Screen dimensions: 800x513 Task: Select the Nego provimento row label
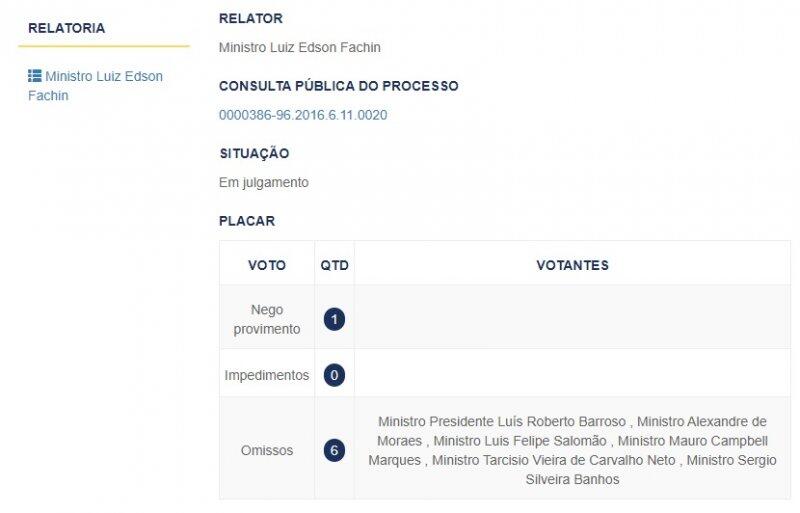(x=267, y=320)
